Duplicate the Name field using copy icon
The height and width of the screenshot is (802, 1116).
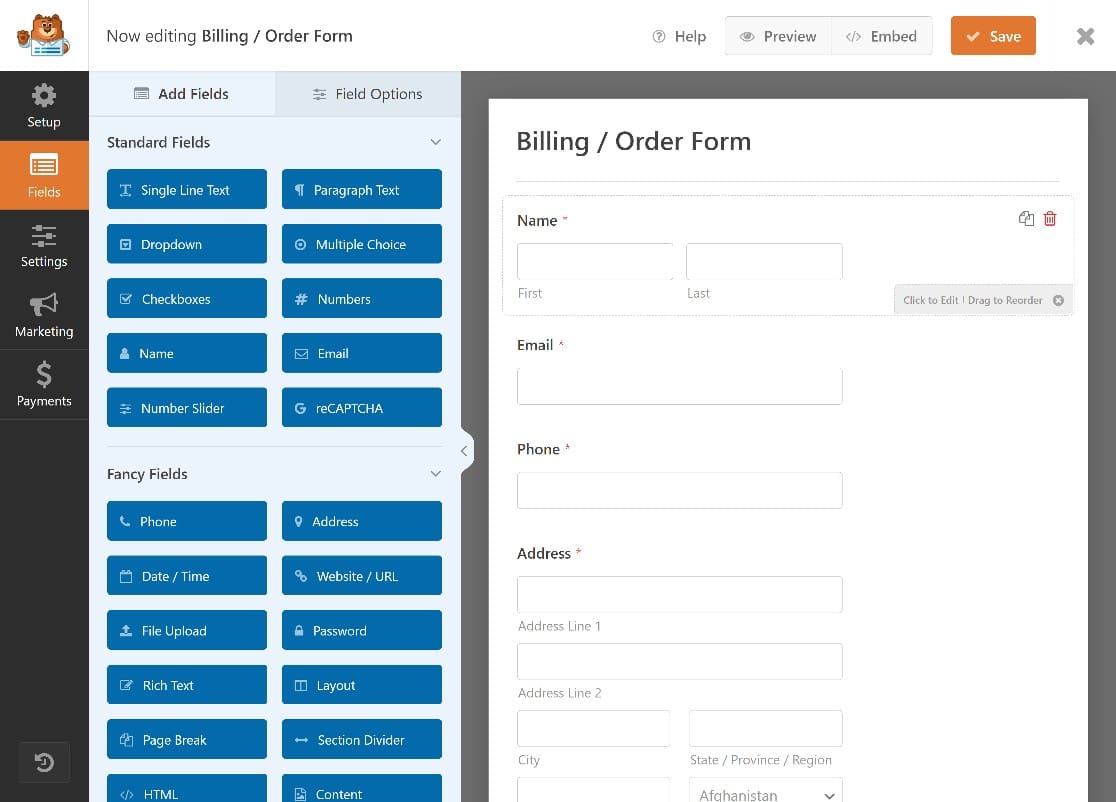pyautogui.click(x=1026, y=218)
